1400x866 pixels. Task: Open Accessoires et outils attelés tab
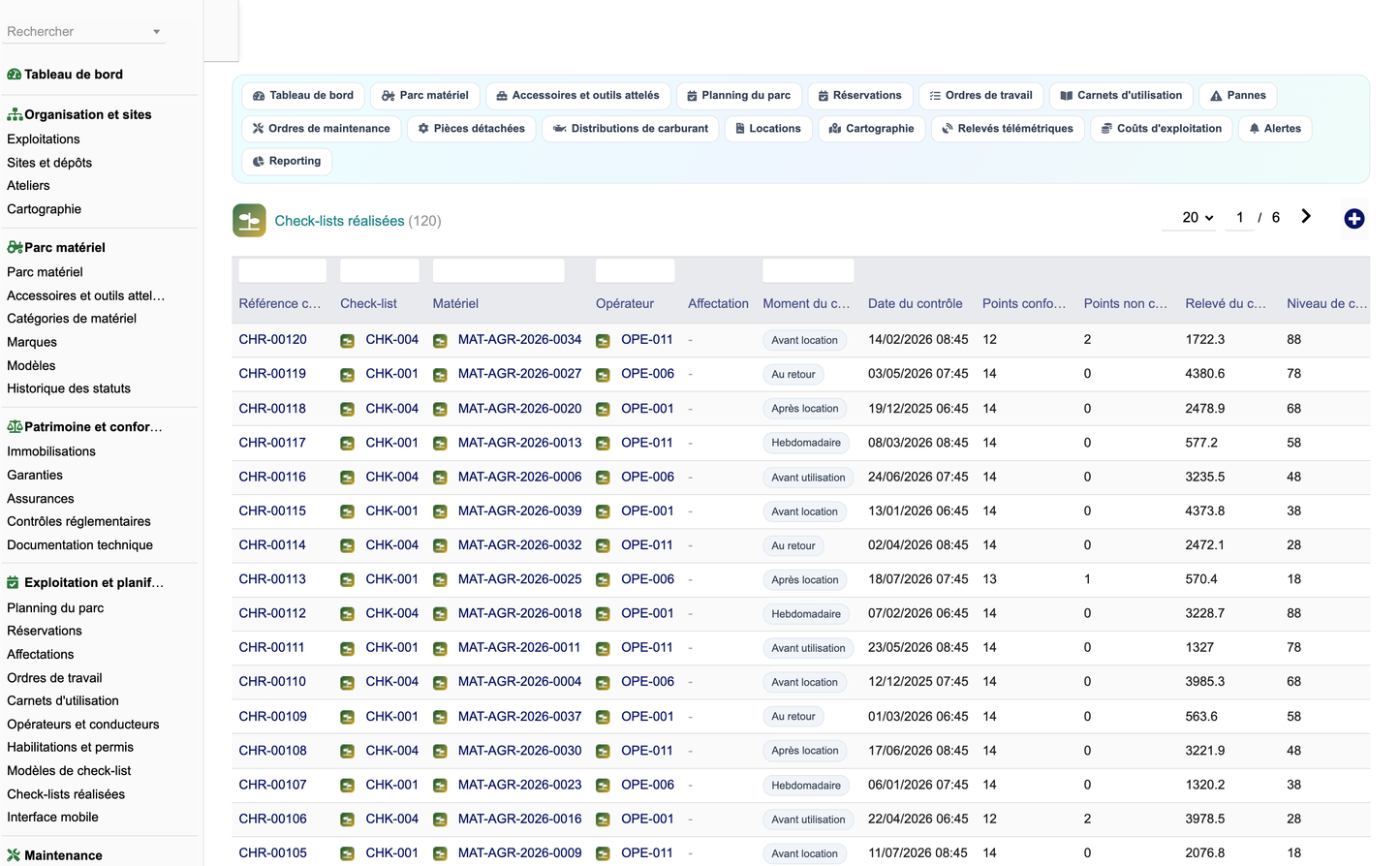[x=578, y=96]
